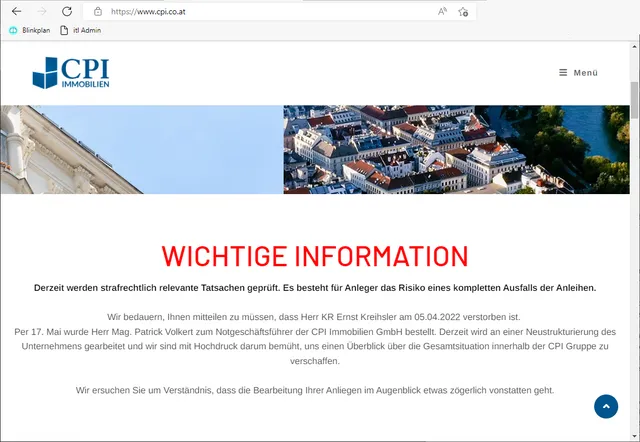This screenshot has height=442, width=640.
Task: Click the browser back arrow
Action: tap(17, 11)
